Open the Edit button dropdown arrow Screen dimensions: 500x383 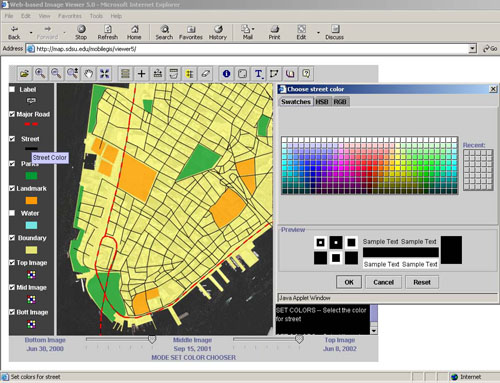click(318, 33)
